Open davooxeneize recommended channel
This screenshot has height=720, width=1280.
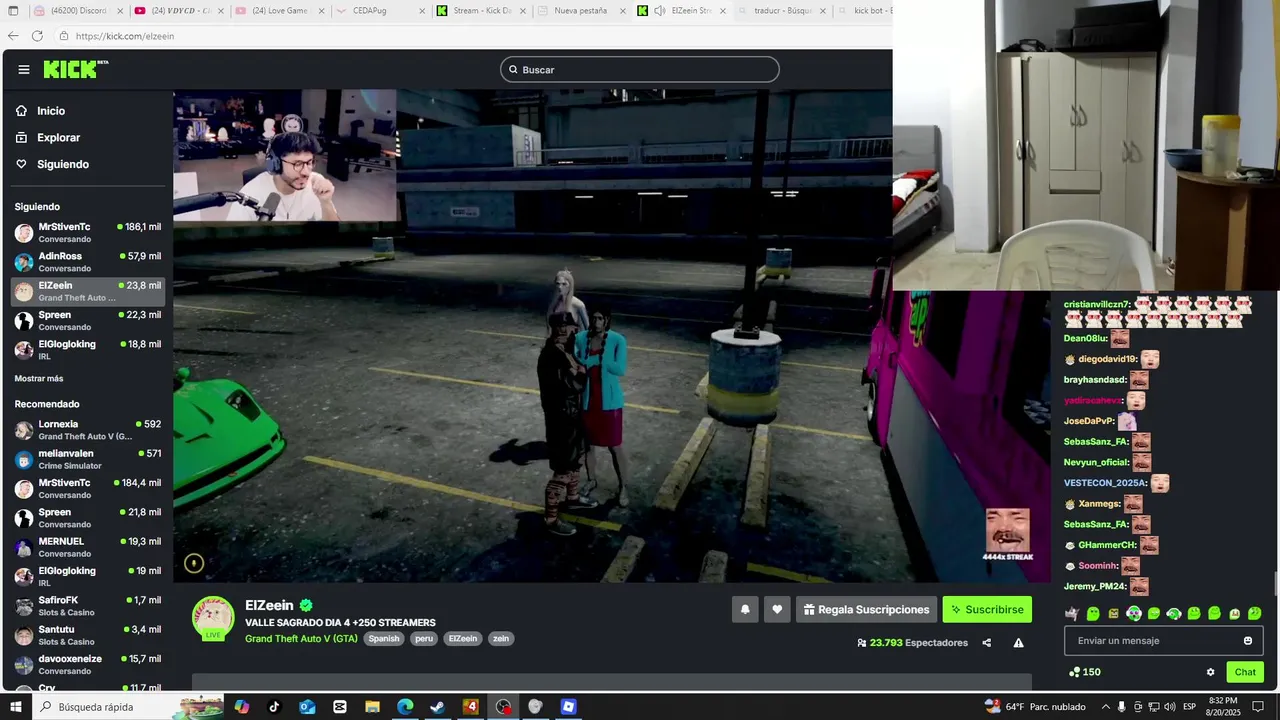88,664
